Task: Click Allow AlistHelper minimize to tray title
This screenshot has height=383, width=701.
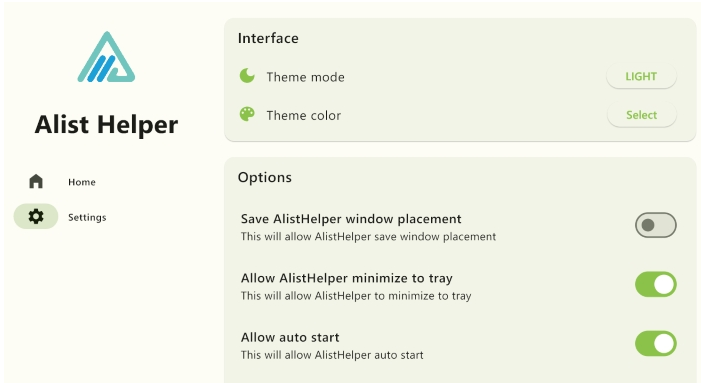Action: point(346,278)
